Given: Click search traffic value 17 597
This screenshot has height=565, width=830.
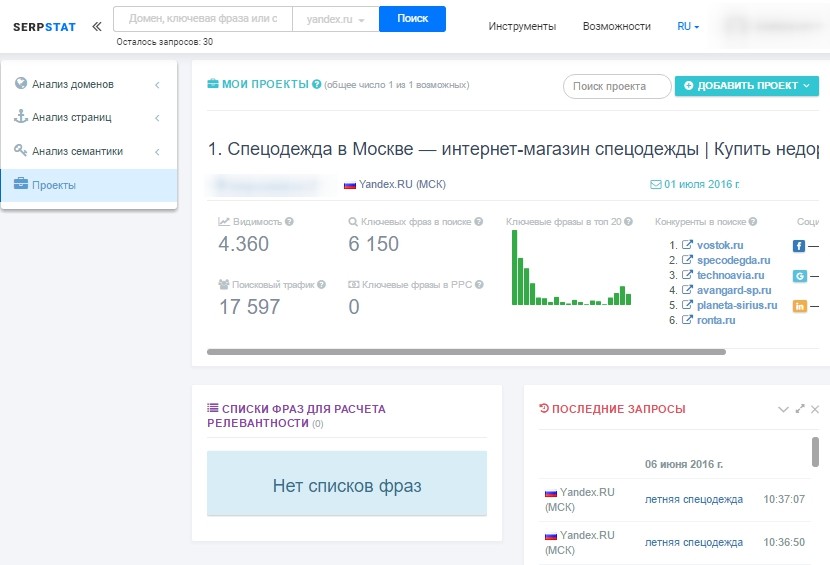Looking at the screenshot, I should point(249,307).
